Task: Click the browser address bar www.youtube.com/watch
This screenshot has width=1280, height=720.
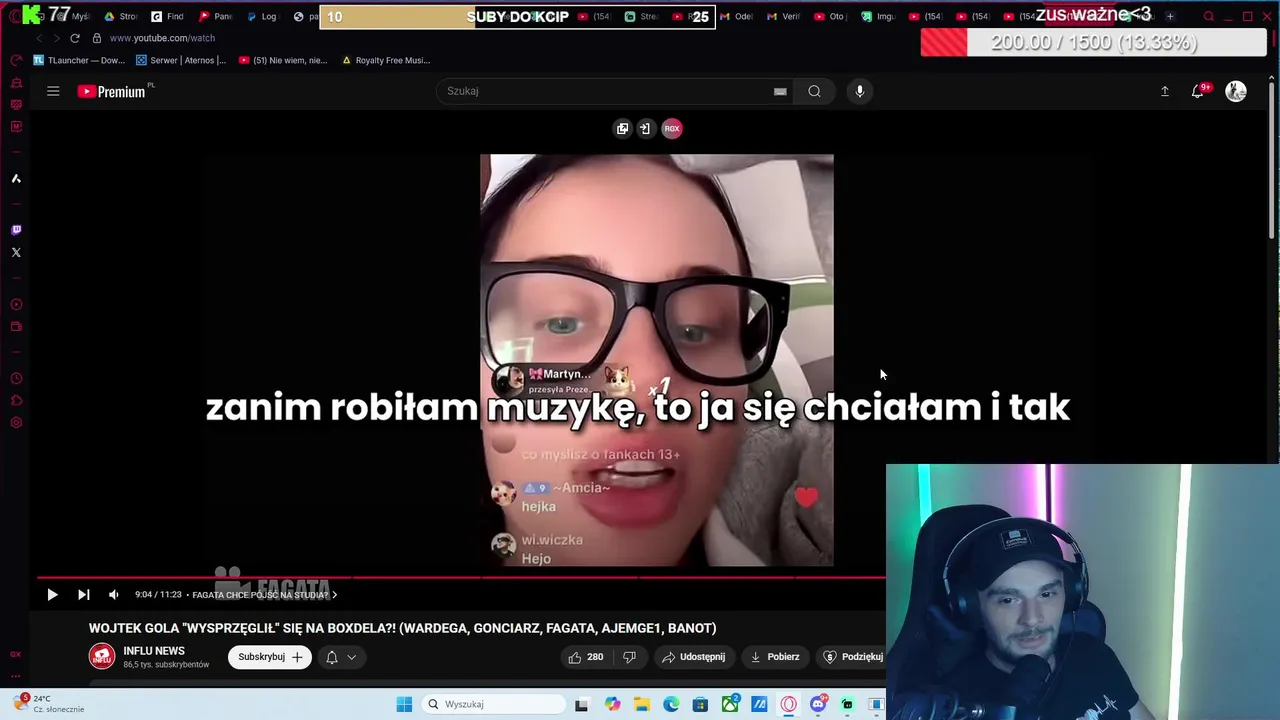Action: tap(162, 38)
